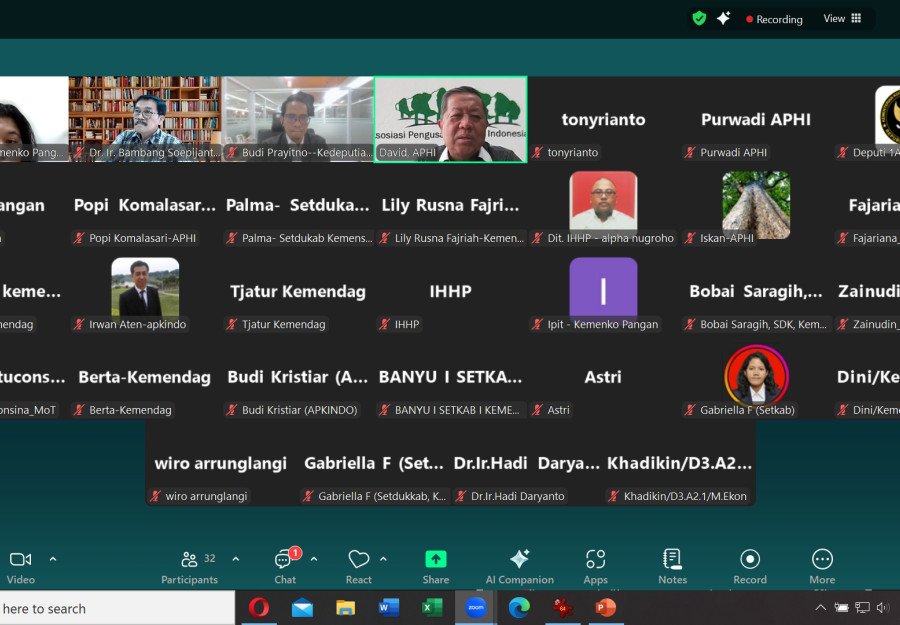
Task: Open the Apps panel
Action: 595,567
